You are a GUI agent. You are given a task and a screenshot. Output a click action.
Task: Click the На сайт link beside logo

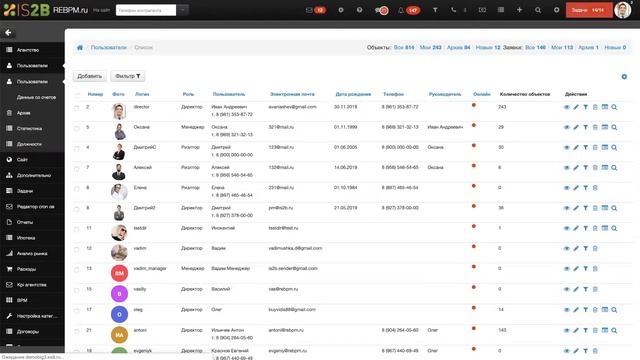101,10
